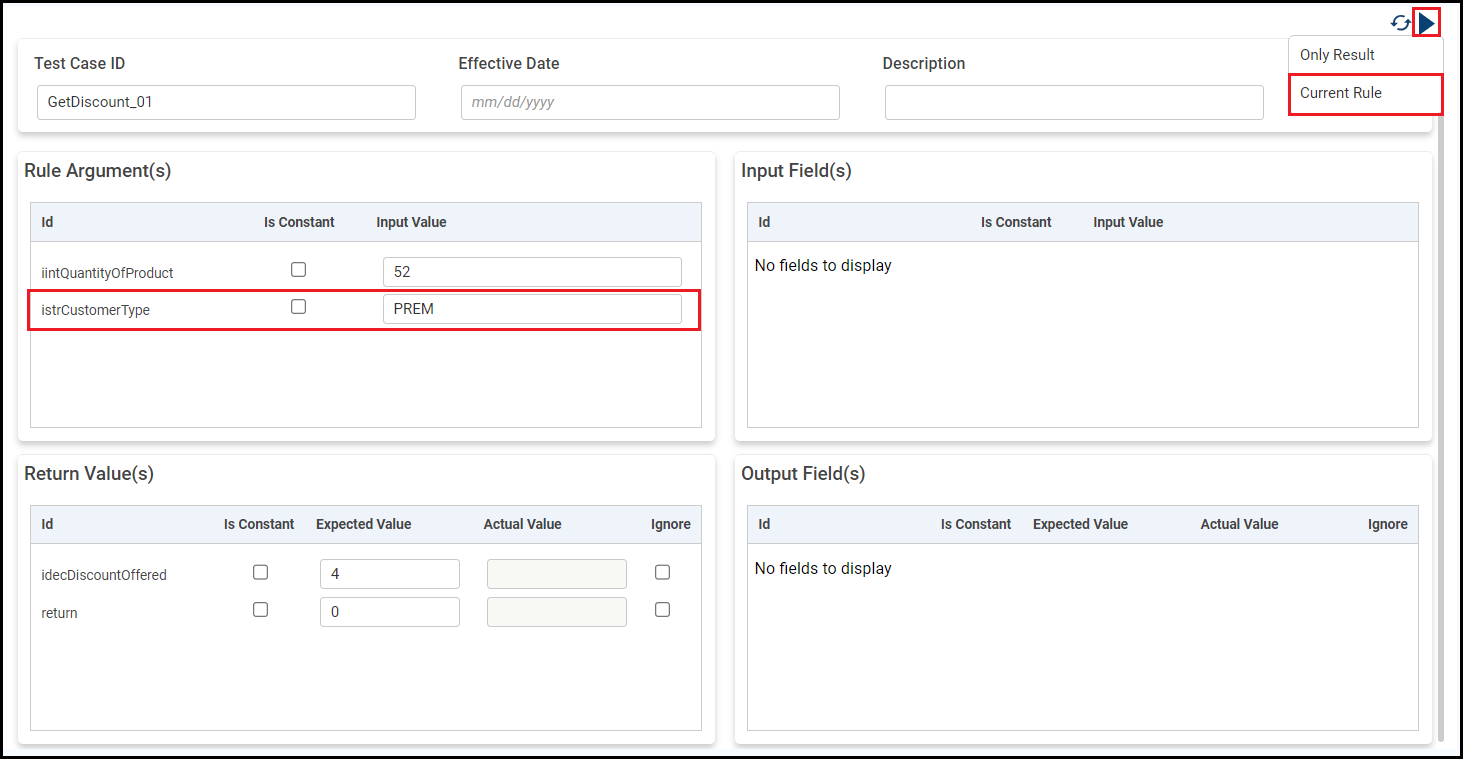Click the Test Case ID input field
This screenshot has height=759, width=1463.
[x=226, y=102]
